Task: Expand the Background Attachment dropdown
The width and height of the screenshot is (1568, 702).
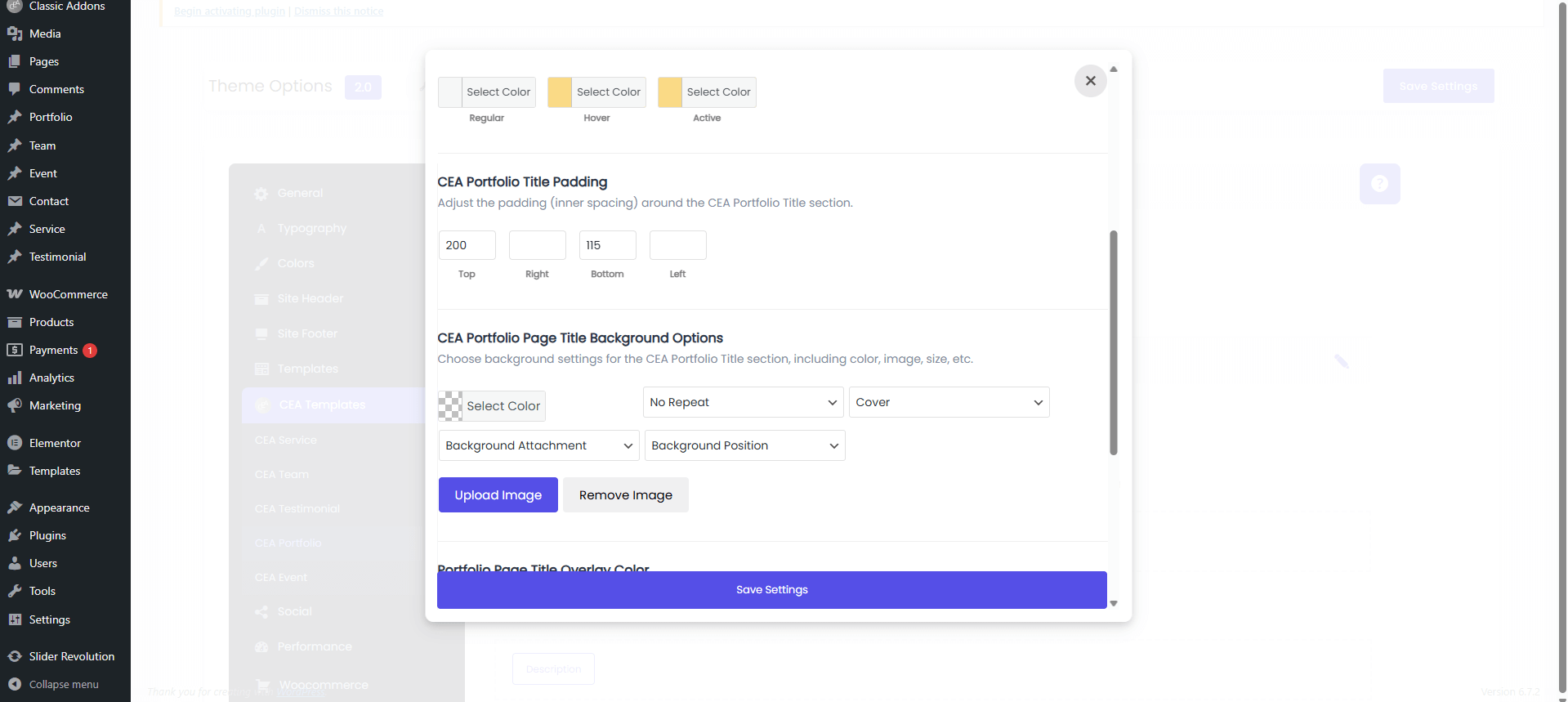Action: 538,445
